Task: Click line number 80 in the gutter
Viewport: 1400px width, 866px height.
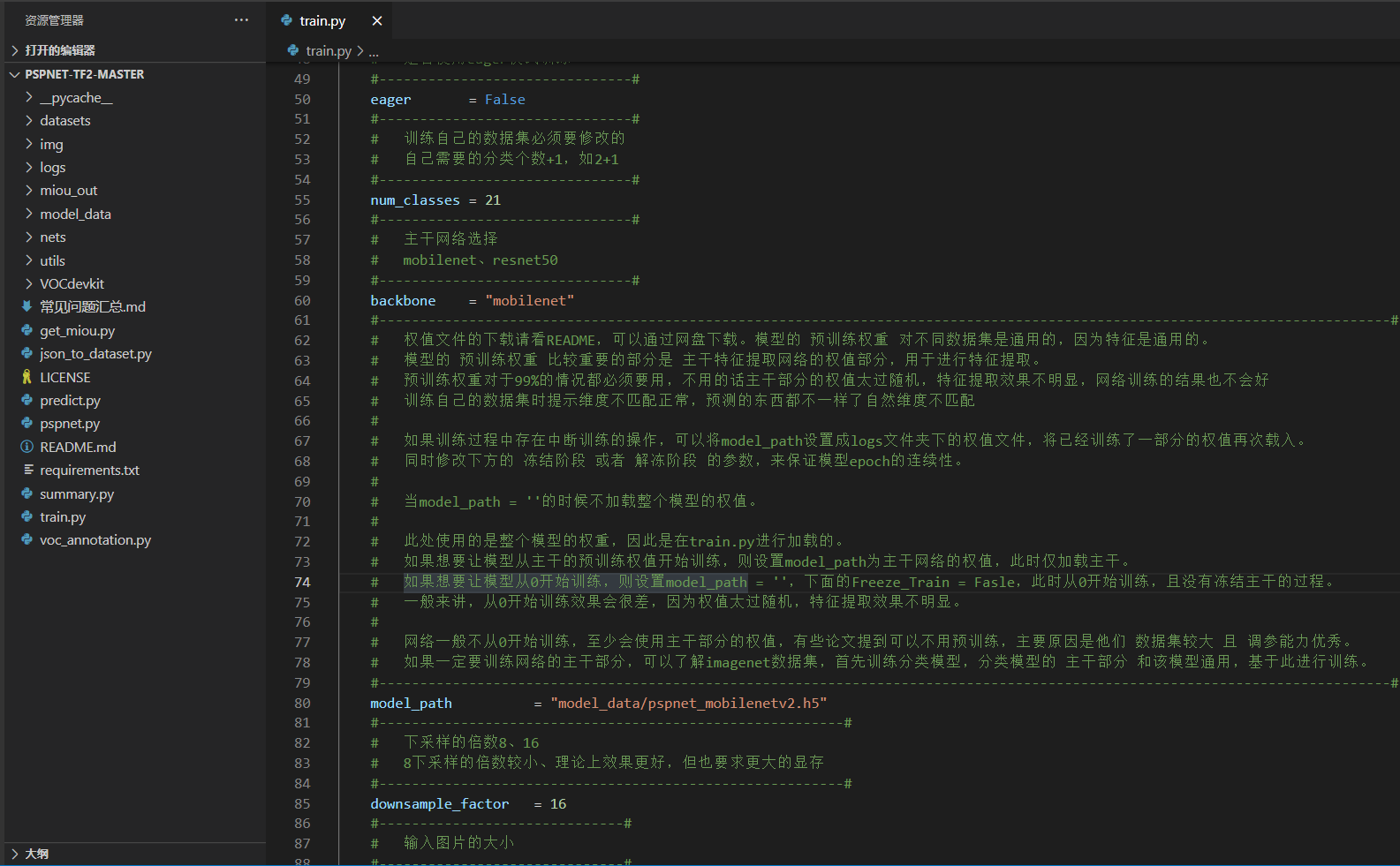Action: pyautogui.click(x=302, y=704)
